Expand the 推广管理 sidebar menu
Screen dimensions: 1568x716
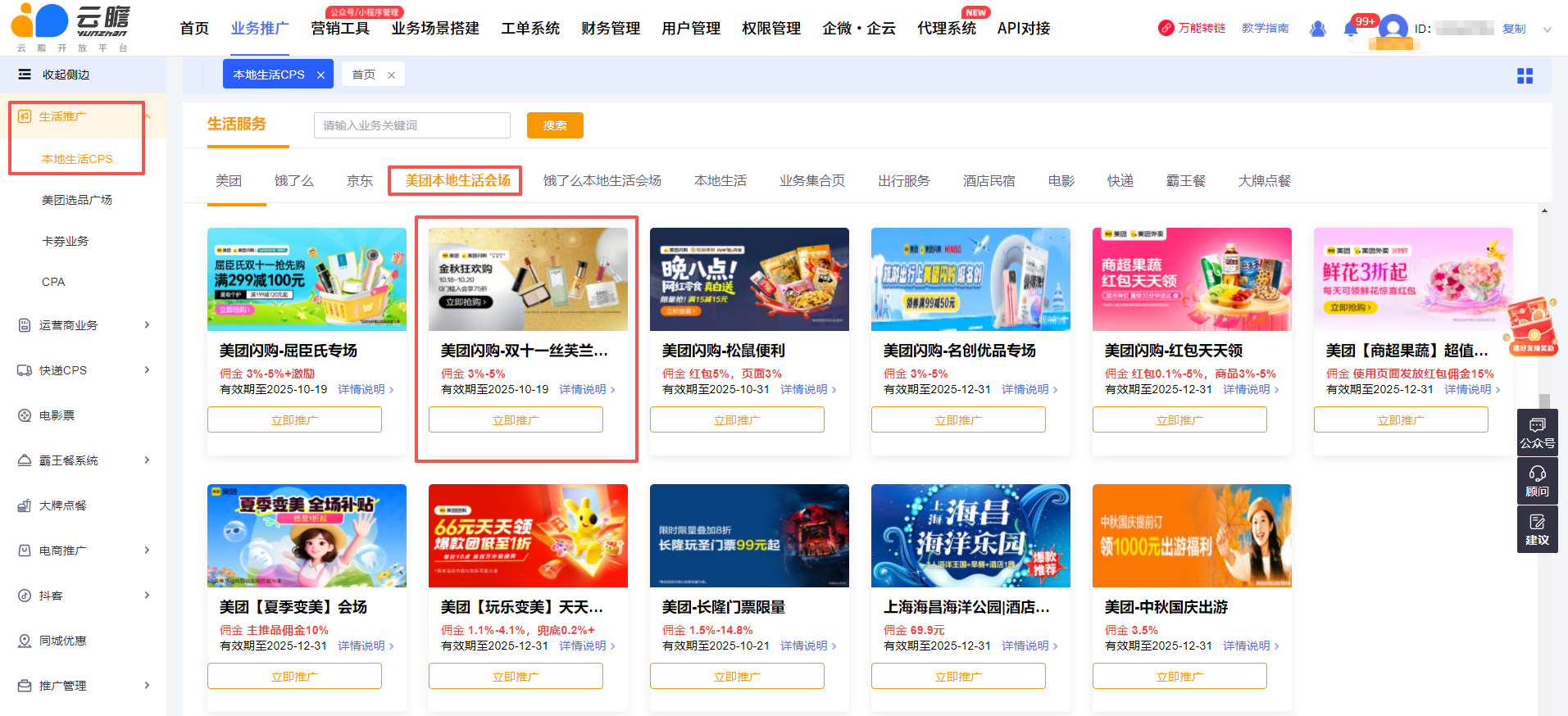click(x=147, y=686)
